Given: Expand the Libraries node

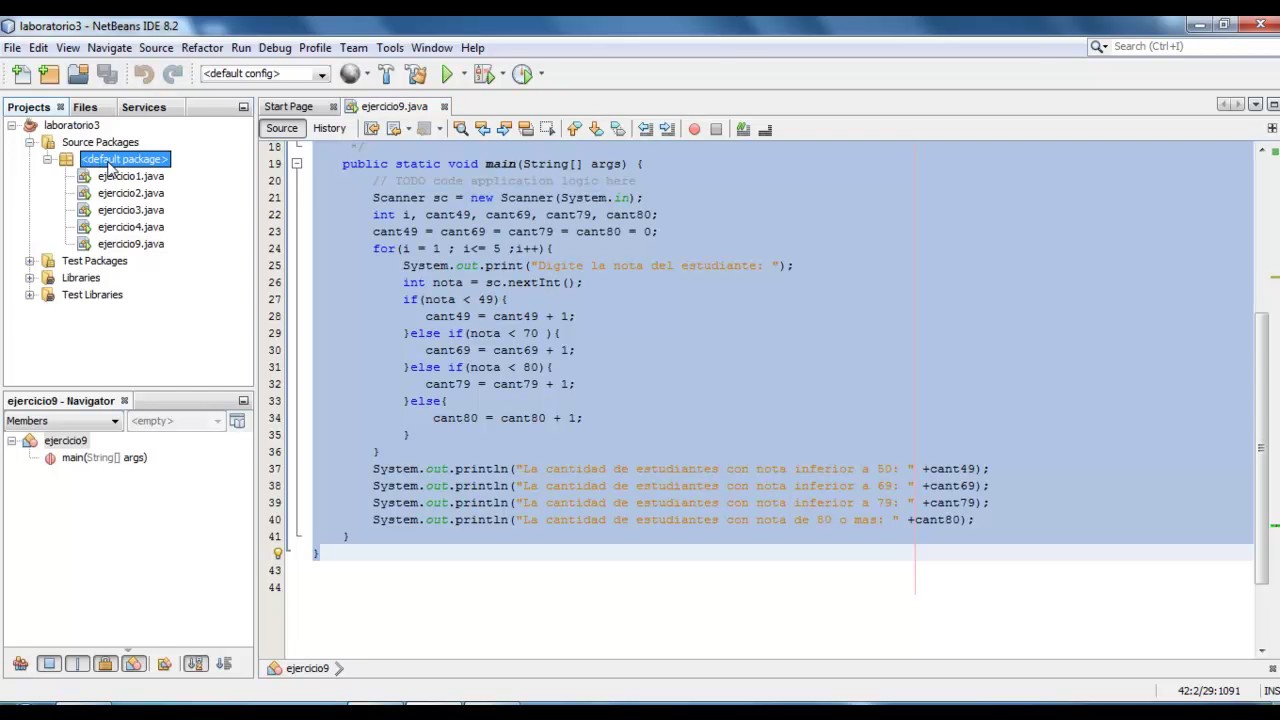Looking at the screenshot, I should [x=30, y=278].
